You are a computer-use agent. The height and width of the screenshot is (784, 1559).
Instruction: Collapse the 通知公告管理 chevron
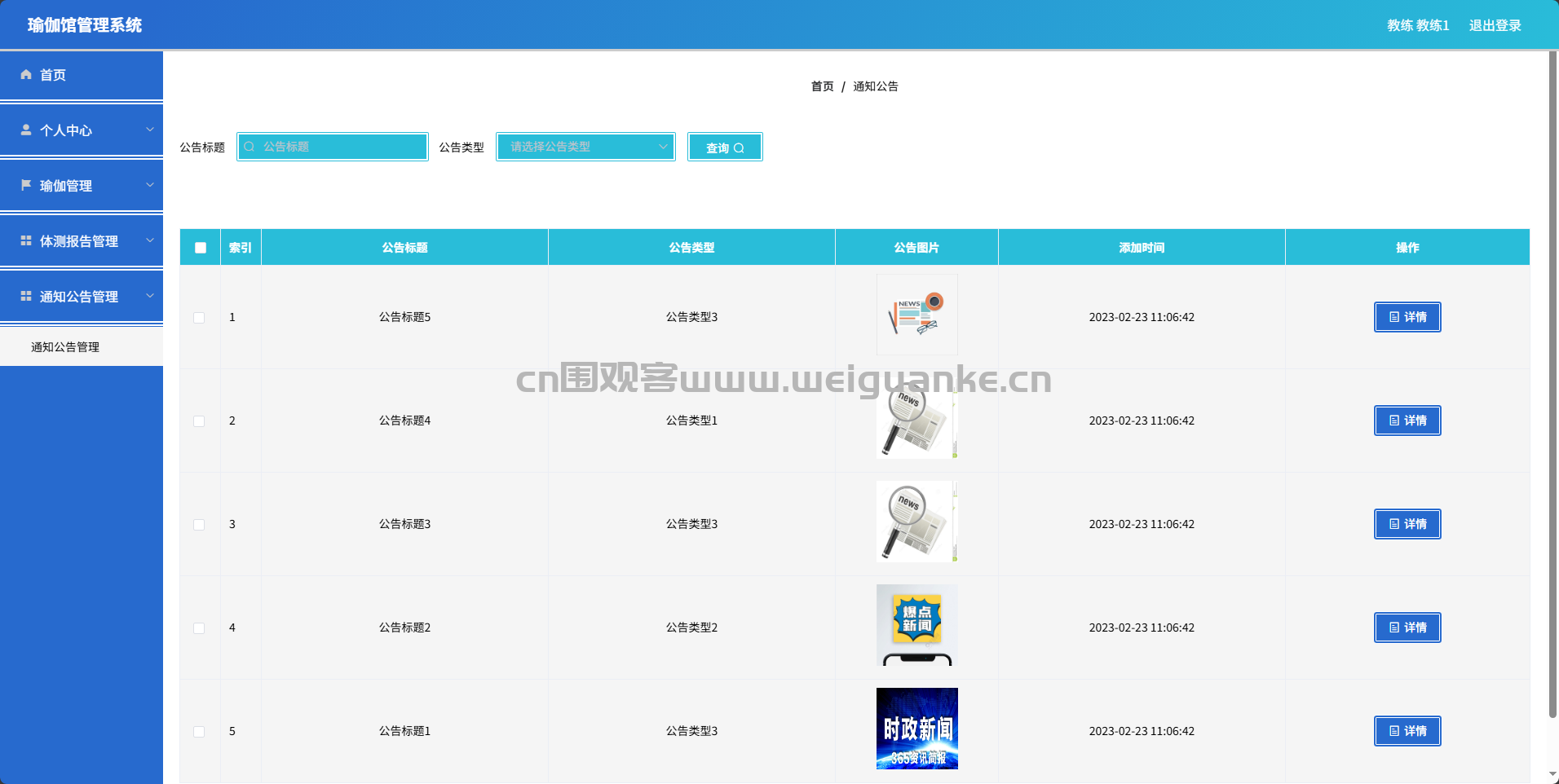[x=150, y=296]
